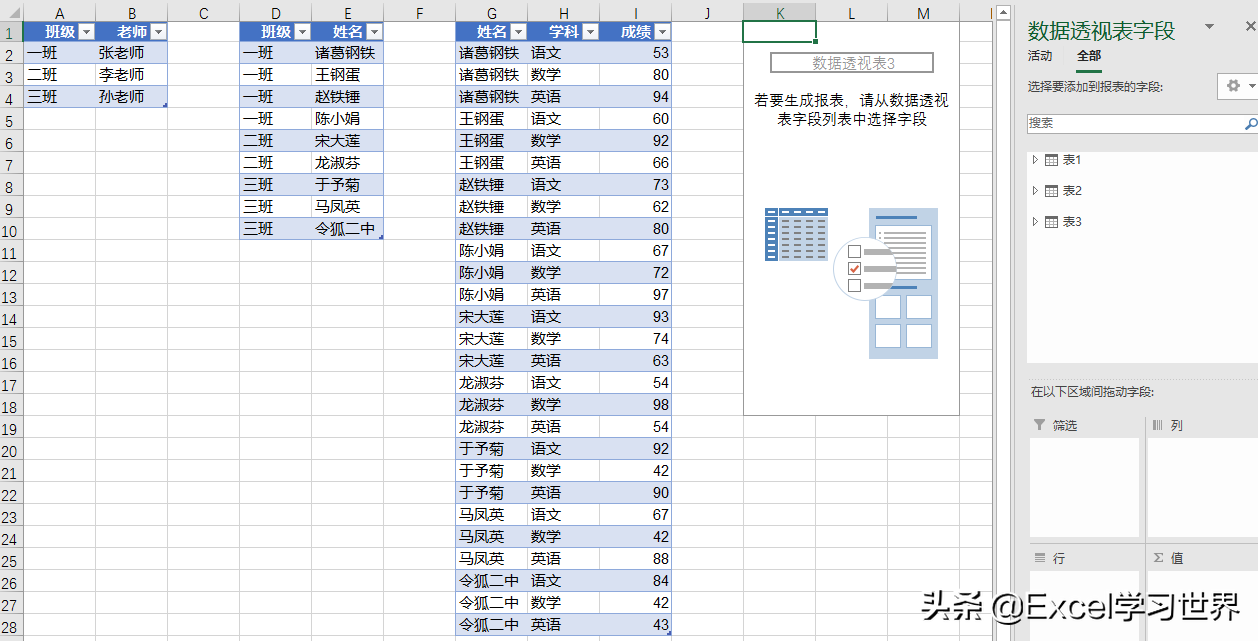The height and width of the screenshot is (641, 1258).
Task: Select cell E6 containing 宋大莲
Action: click(348, 140)
